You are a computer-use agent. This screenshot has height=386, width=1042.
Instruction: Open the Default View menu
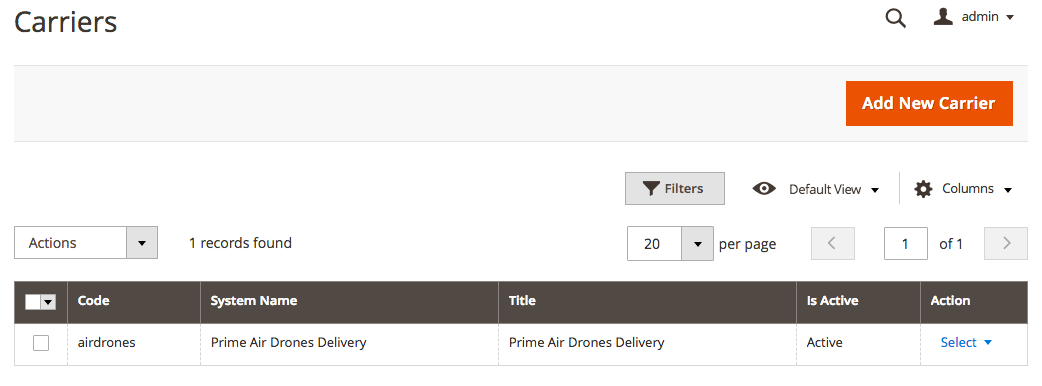816,189
